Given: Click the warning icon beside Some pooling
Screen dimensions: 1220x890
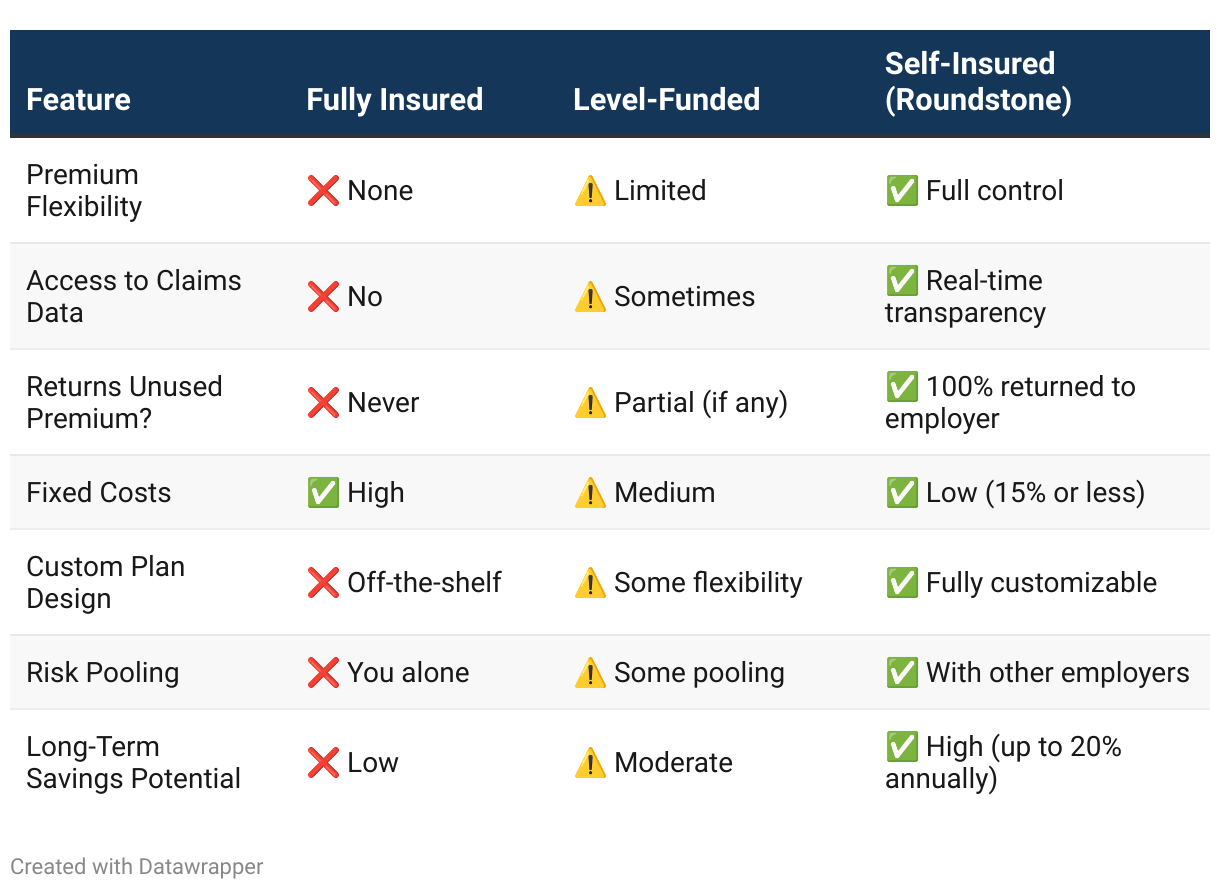Looking at the screenshot, I should (x=590, y=673).
